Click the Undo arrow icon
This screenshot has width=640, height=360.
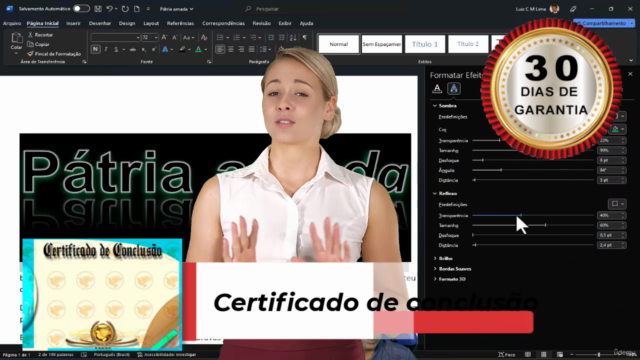pos(109,9)
